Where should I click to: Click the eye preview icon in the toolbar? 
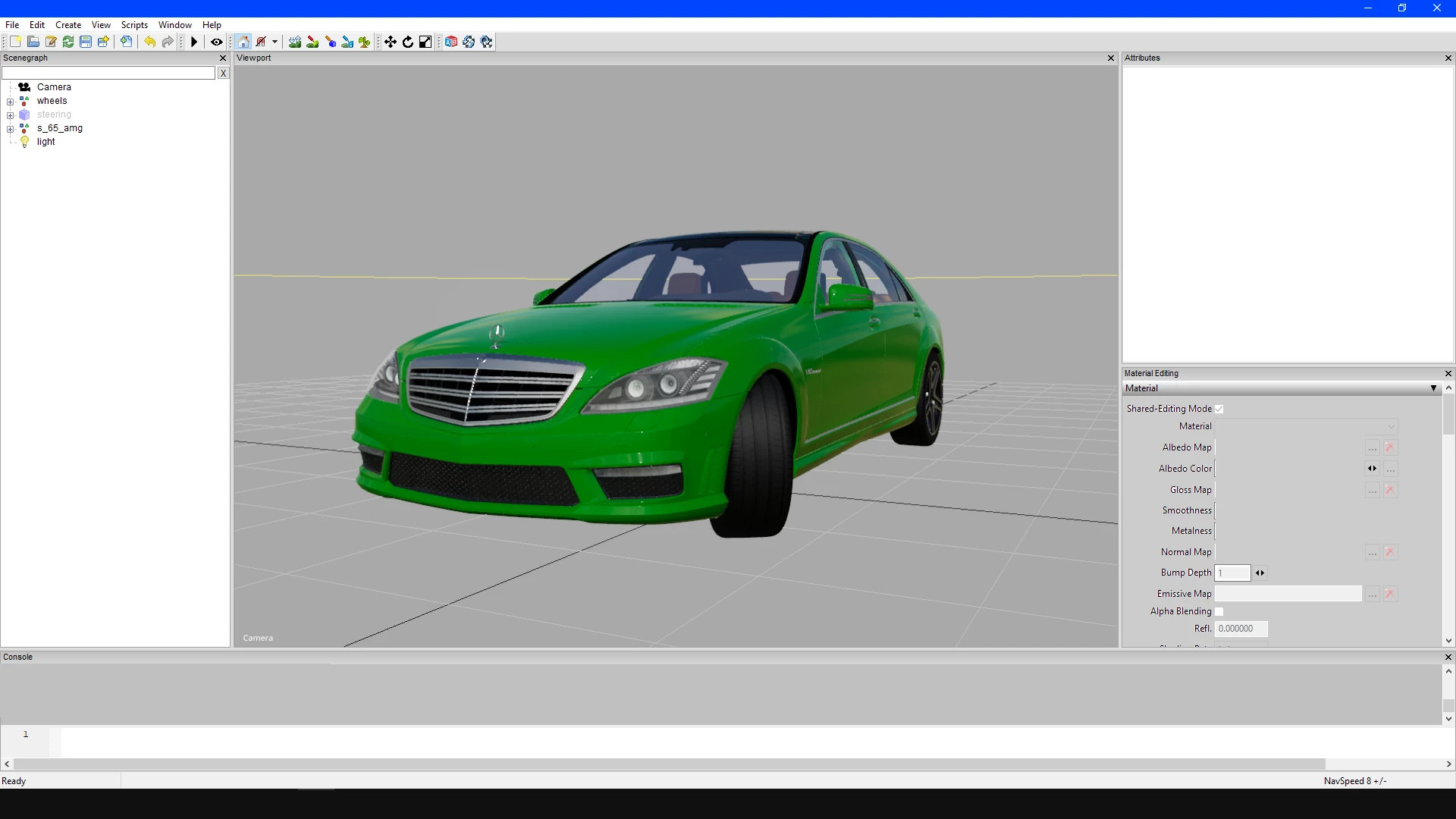(x=216, y=42)
